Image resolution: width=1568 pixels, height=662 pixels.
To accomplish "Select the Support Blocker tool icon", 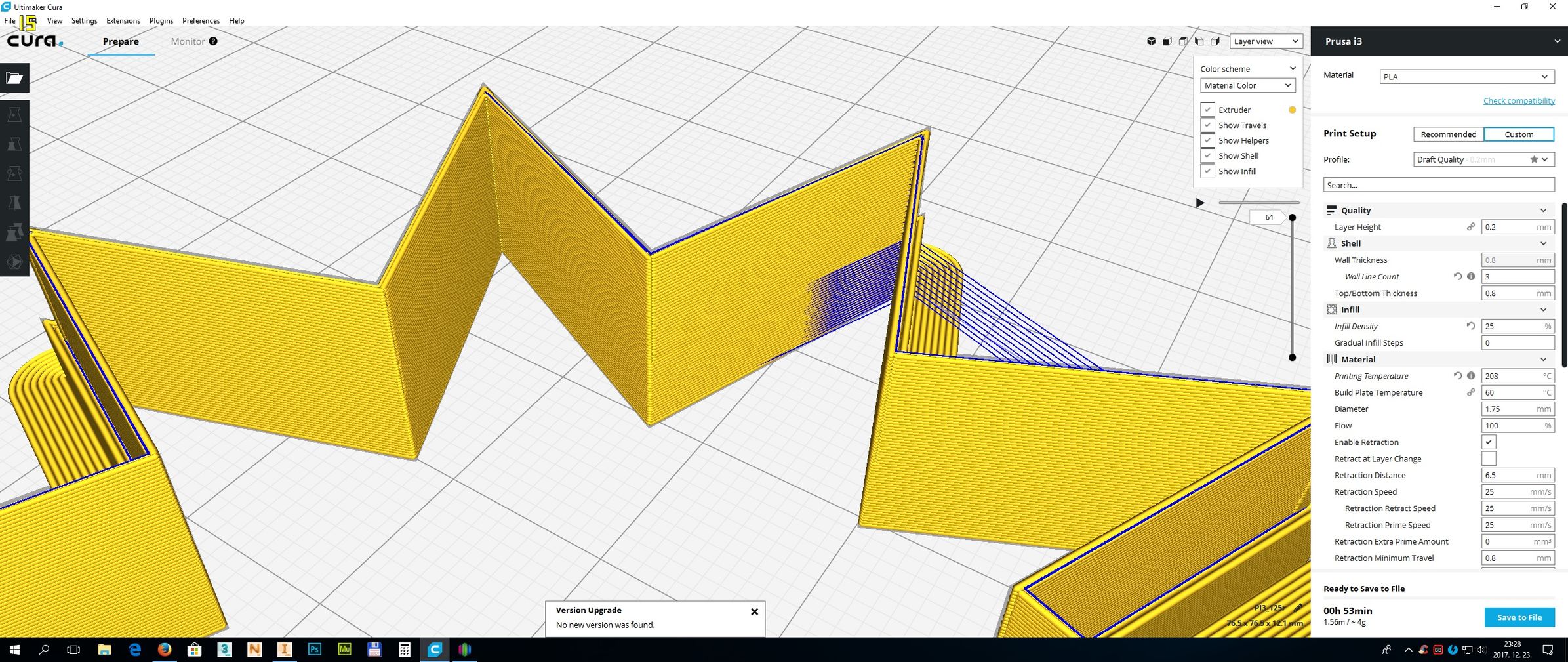I will click(x=14, y=262).
